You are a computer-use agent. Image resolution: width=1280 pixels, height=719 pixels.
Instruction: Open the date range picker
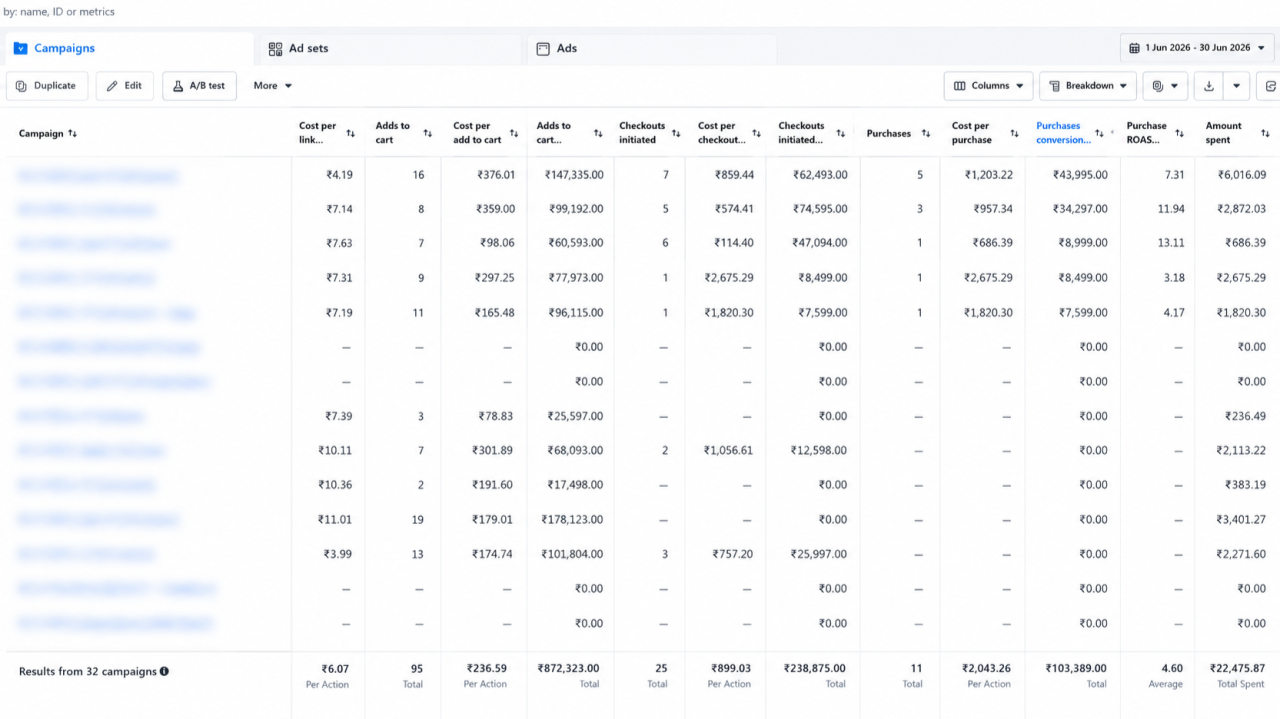coord(1197,48)
